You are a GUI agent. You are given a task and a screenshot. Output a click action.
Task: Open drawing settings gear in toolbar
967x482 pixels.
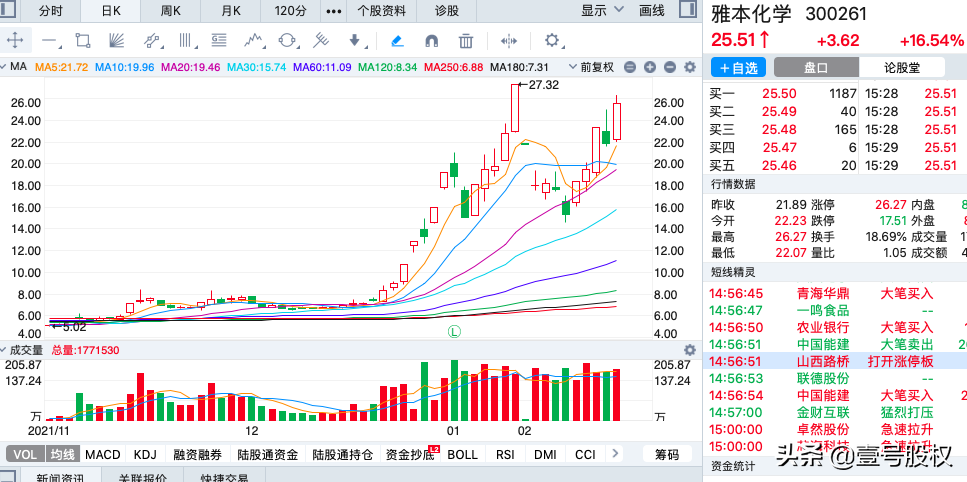[x=552, y=41]
